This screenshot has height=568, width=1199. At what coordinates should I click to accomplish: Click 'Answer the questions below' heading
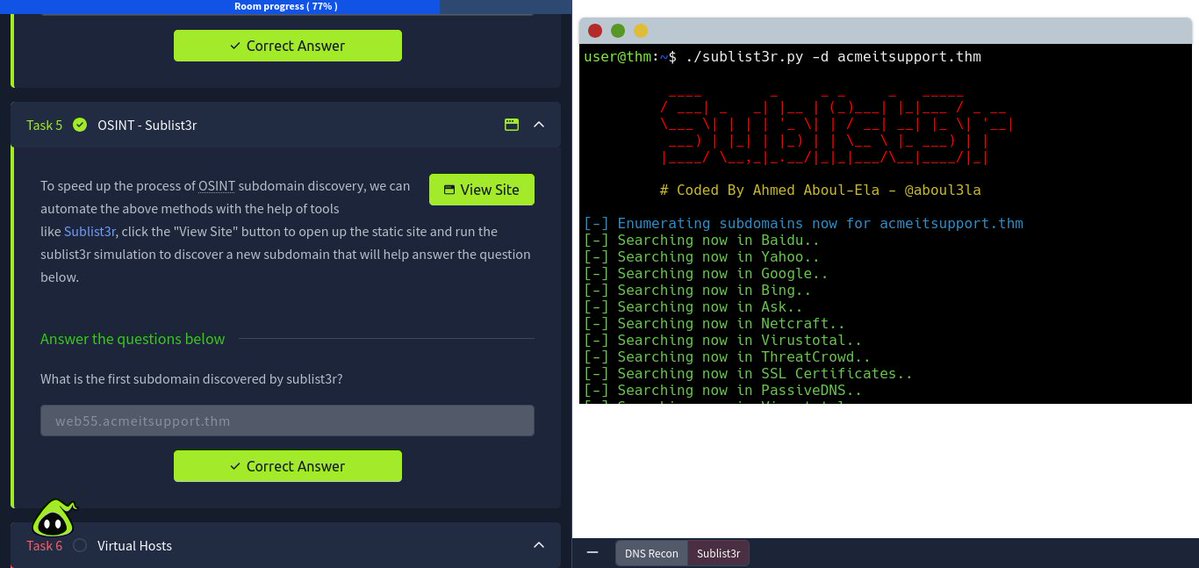point(132,339)
